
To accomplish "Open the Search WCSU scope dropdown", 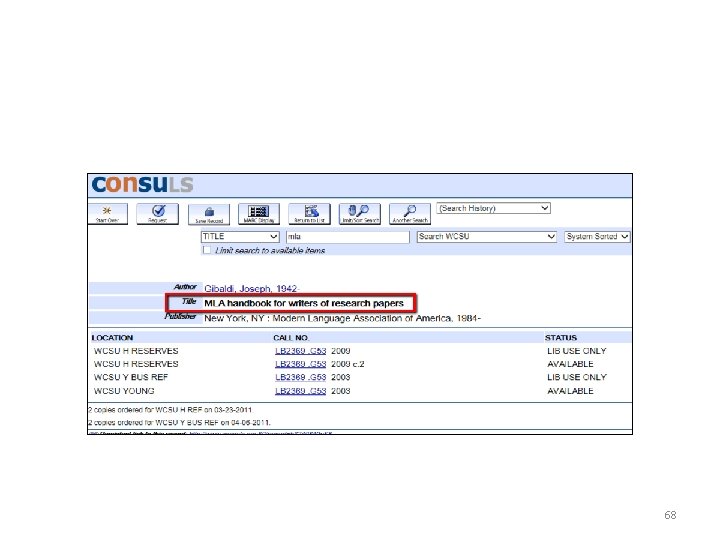I will (x=487, y=237).
